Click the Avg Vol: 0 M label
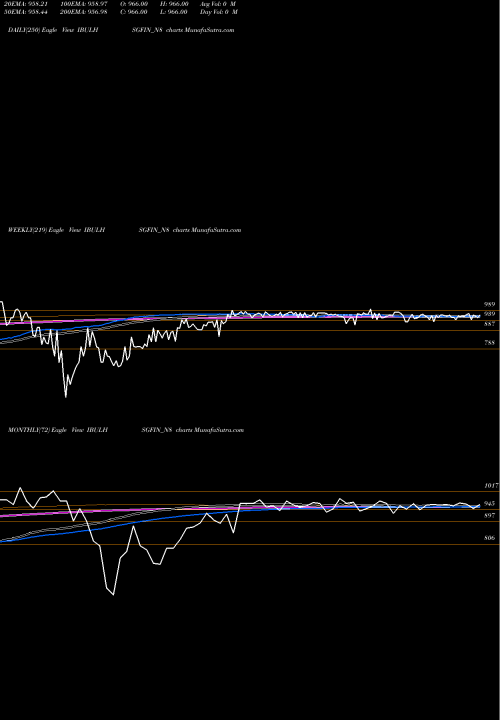Image resolution: width=500 pixels, height=720 pixels. (x=218, y=4)
